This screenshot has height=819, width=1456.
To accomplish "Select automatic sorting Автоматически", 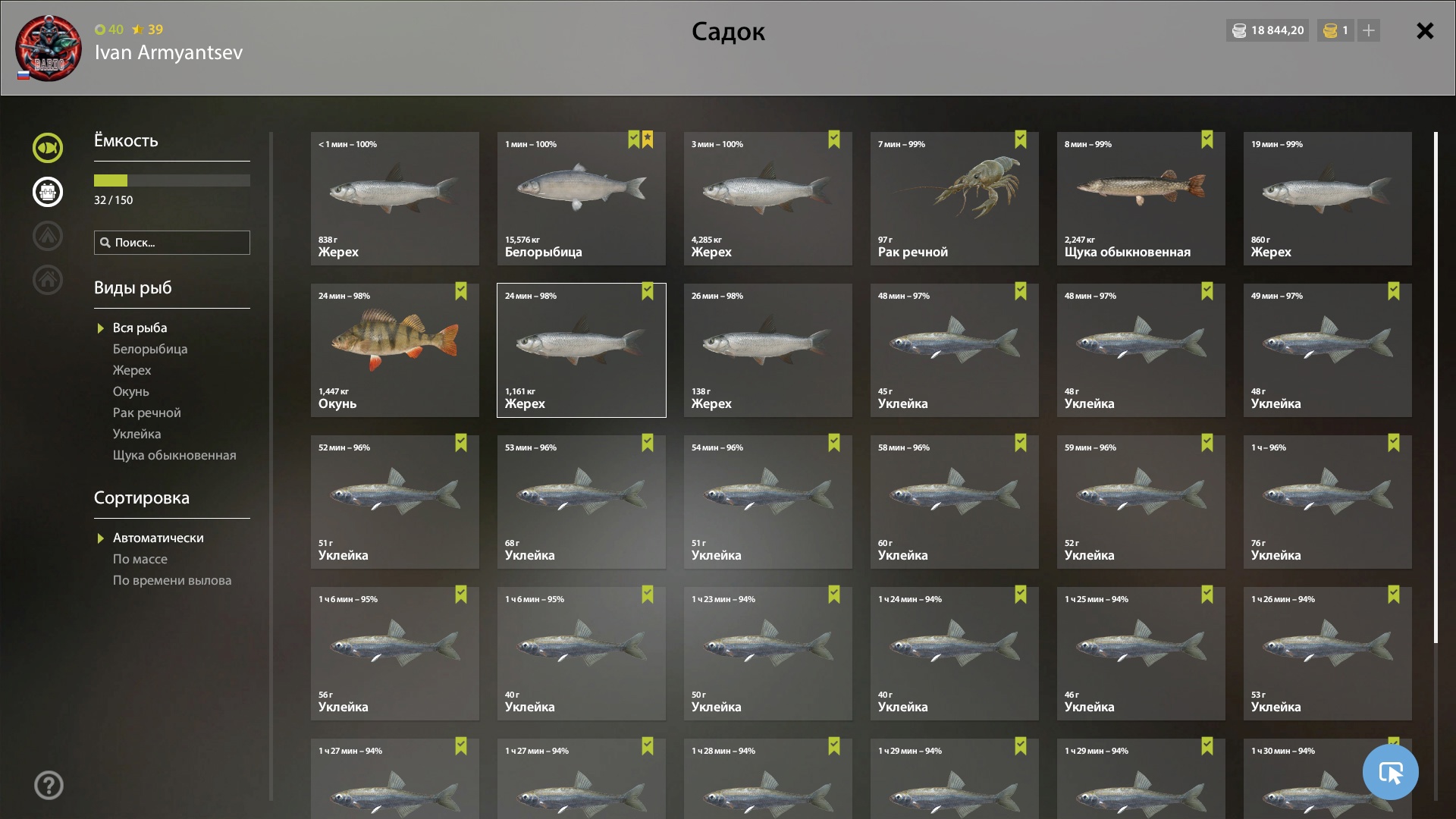I will pyautogui.click(x=158, y=538).
